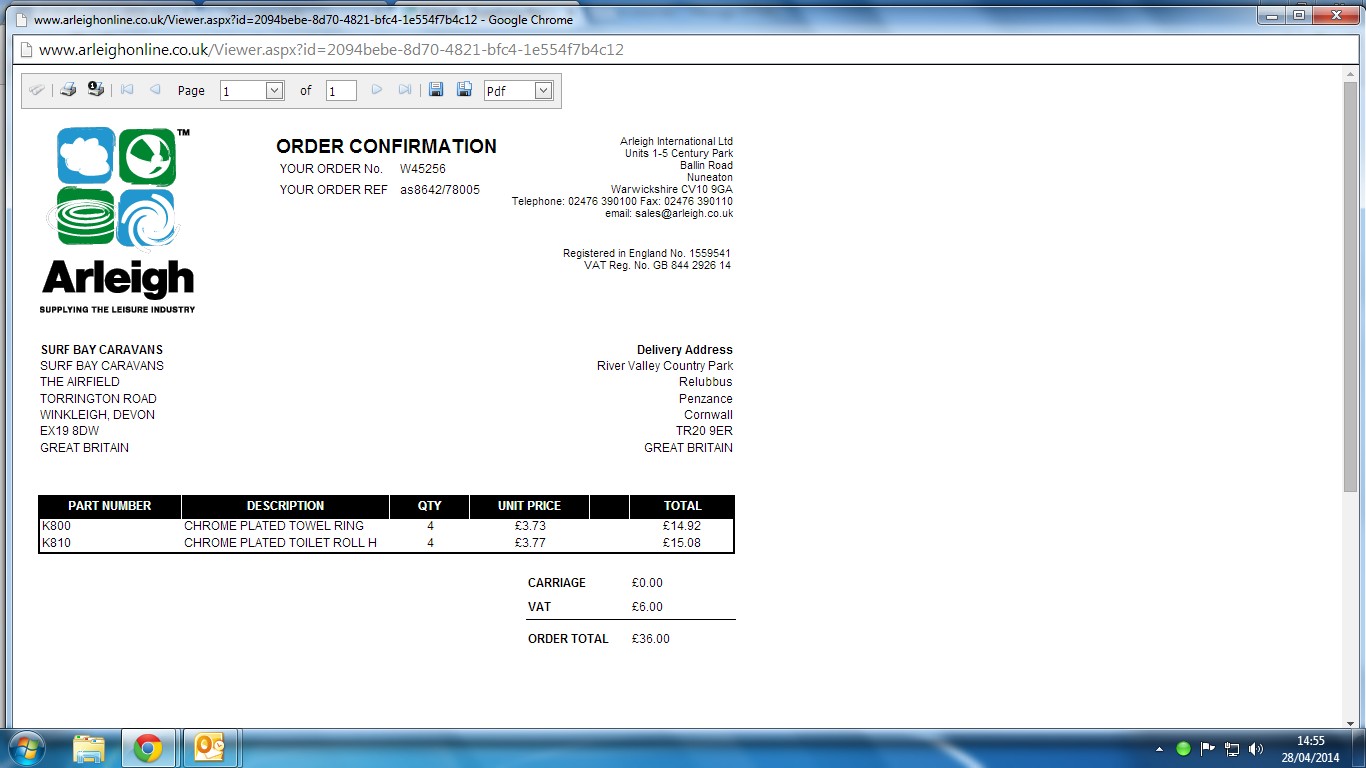
Task: Open Windows Explorer from the taskbar
Action: click(89, 748)
